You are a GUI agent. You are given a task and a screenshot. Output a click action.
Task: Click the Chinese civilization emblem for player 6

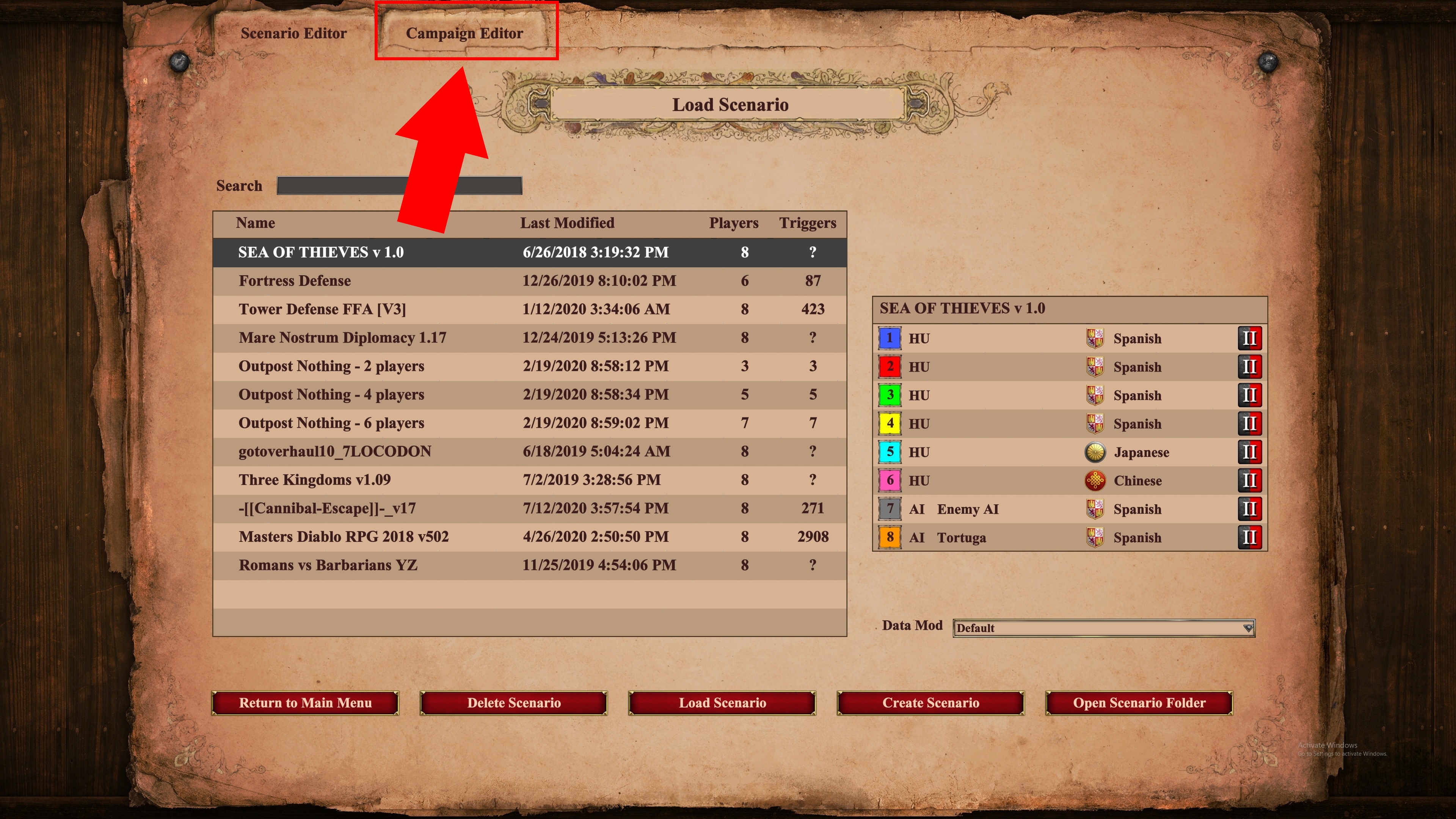1095,480
